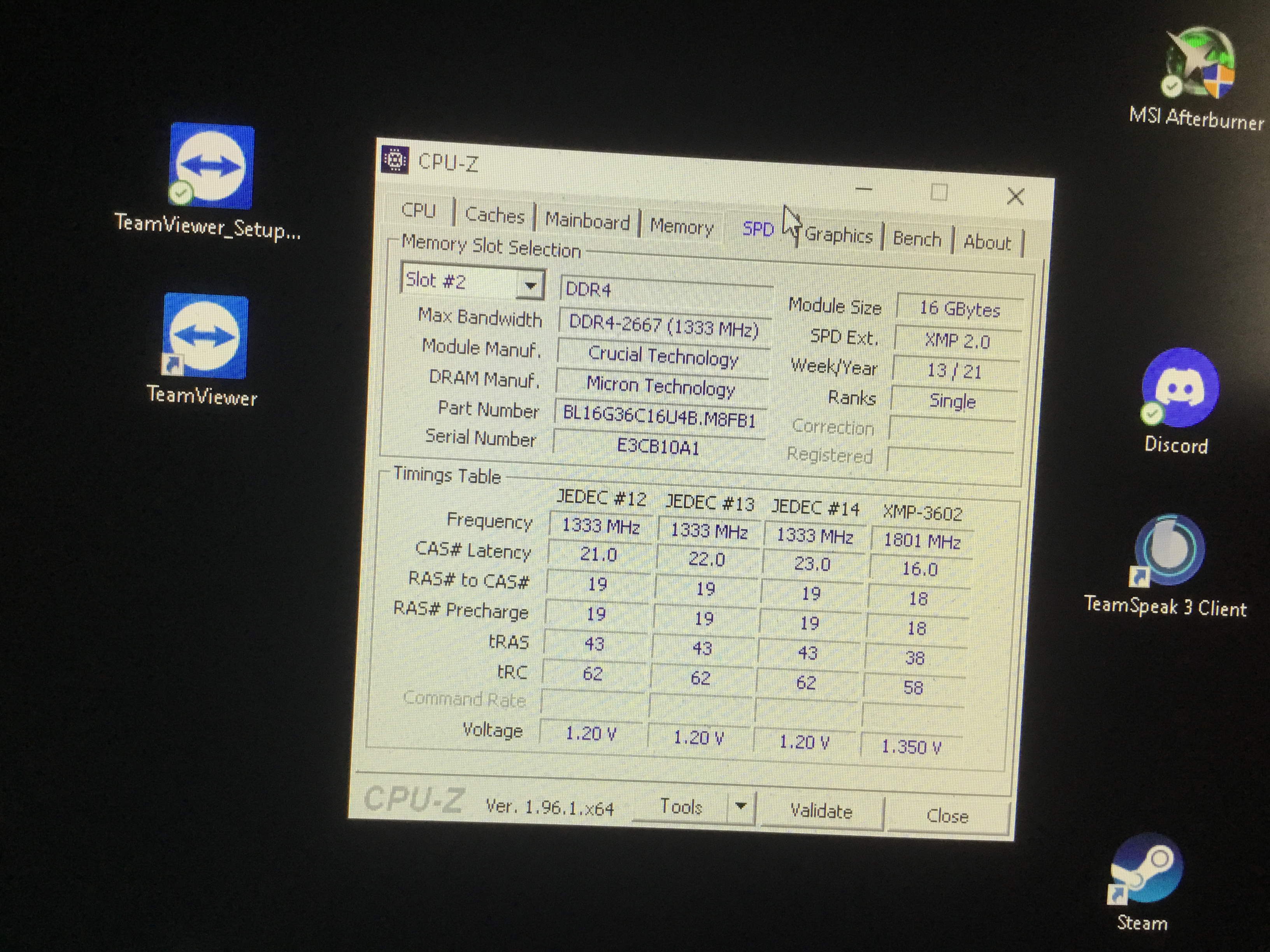Click the Part Number field

click(659, 415)
